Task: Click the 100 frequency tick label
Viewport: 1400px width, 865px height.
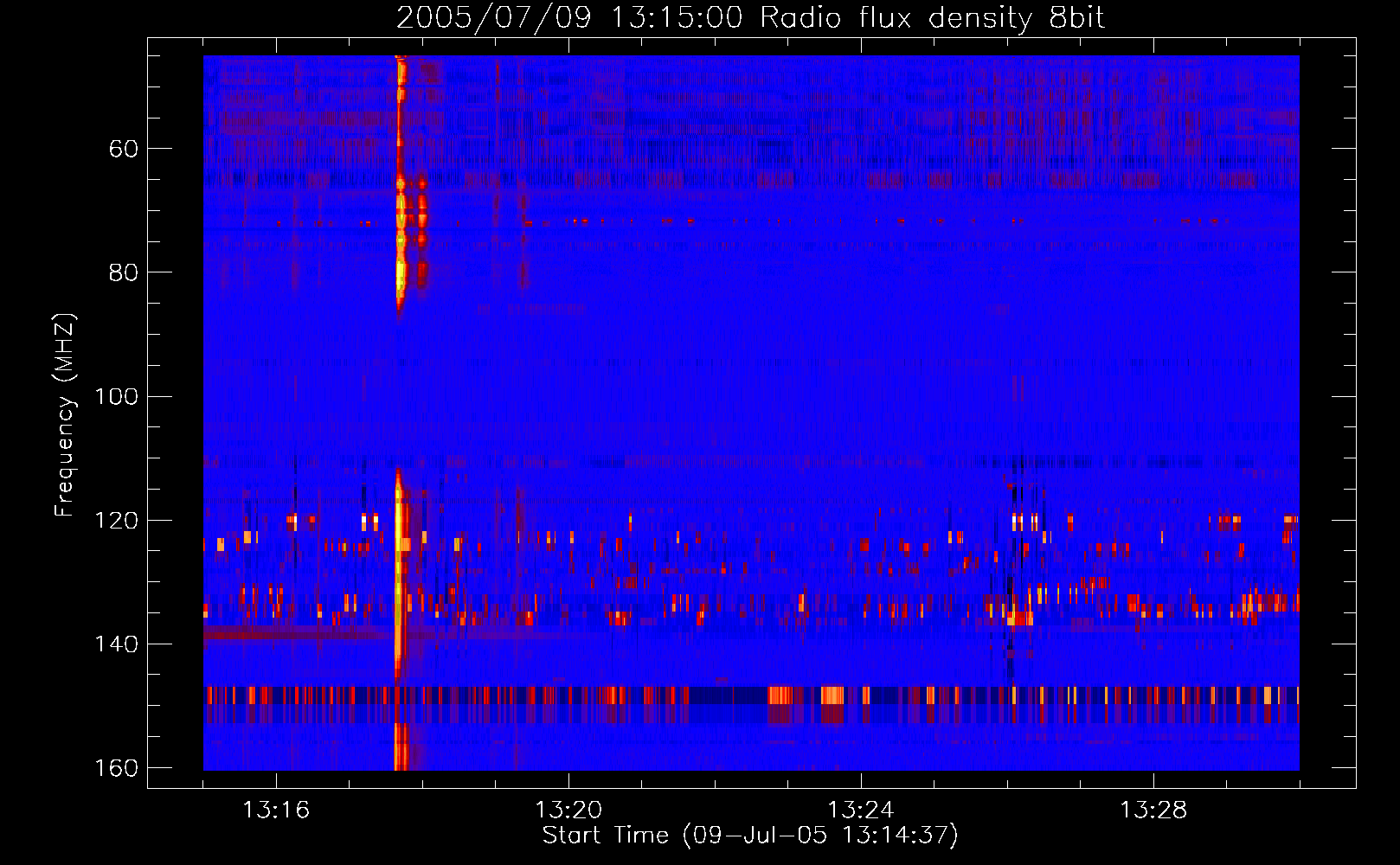Action: [116, 396]
